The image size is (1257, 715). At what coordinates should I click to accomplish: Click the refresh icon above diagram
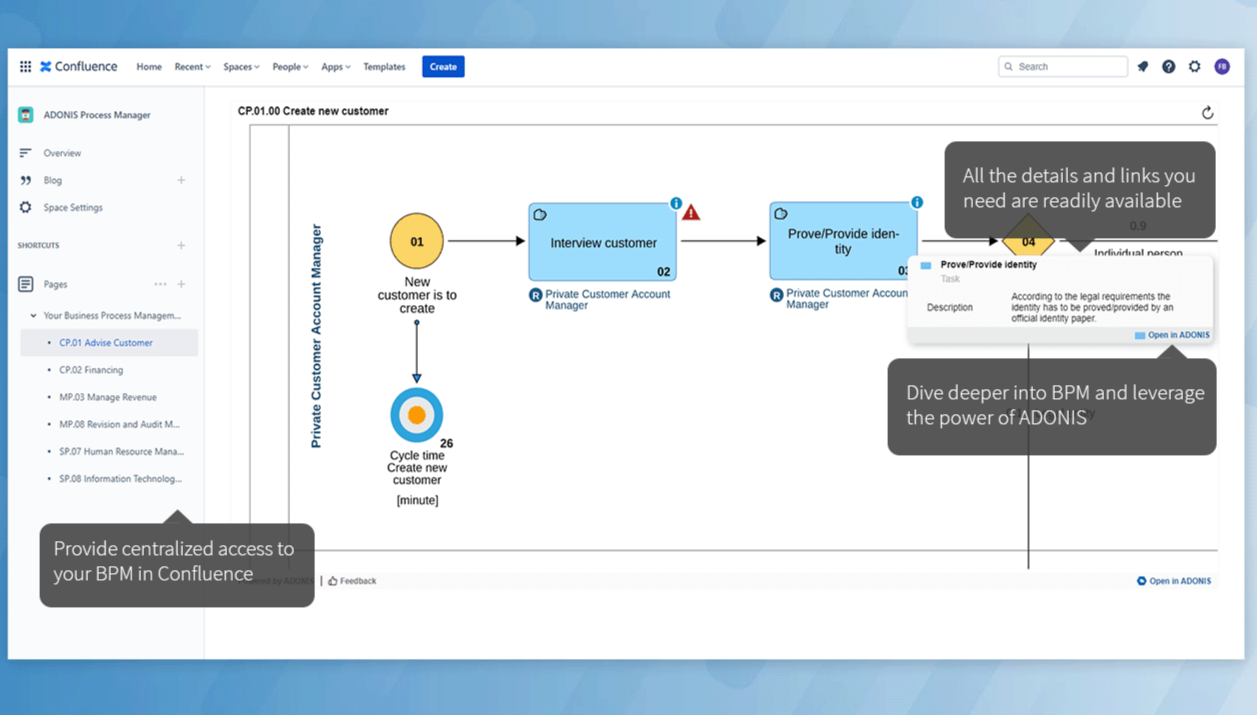pyautogui.click(x=1207, y=113)
